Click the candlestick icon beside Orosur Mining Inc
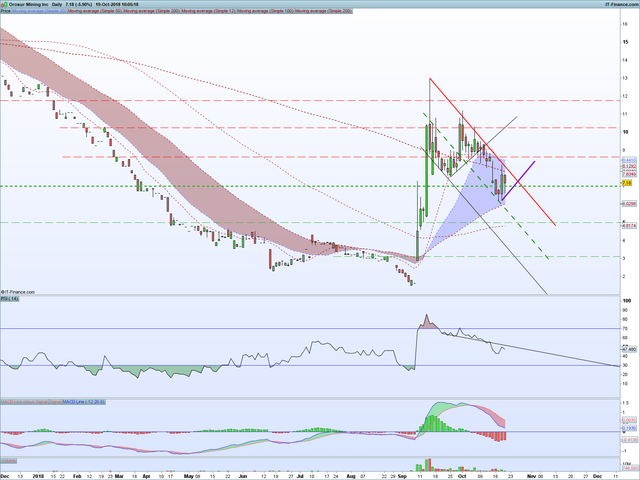This screenshot has height=480, width=640. [4, 4]
